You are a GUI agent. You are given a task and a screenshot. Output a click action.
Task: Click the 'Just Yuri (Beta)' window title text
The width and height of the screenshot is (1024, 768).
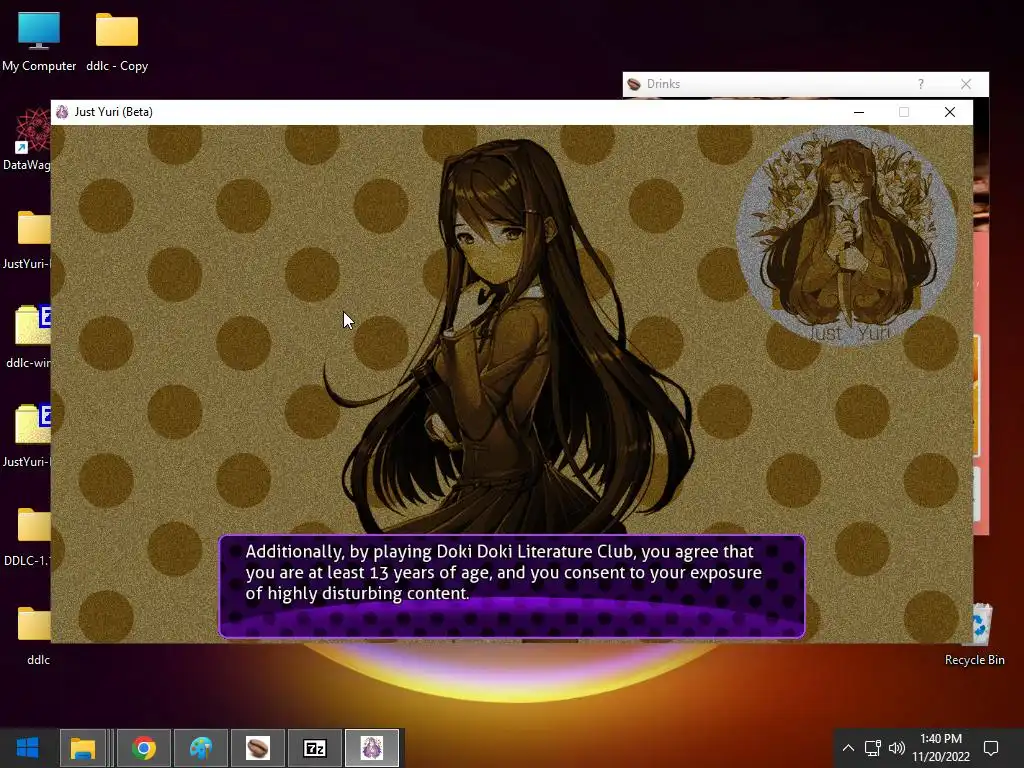tap(114, 112)
